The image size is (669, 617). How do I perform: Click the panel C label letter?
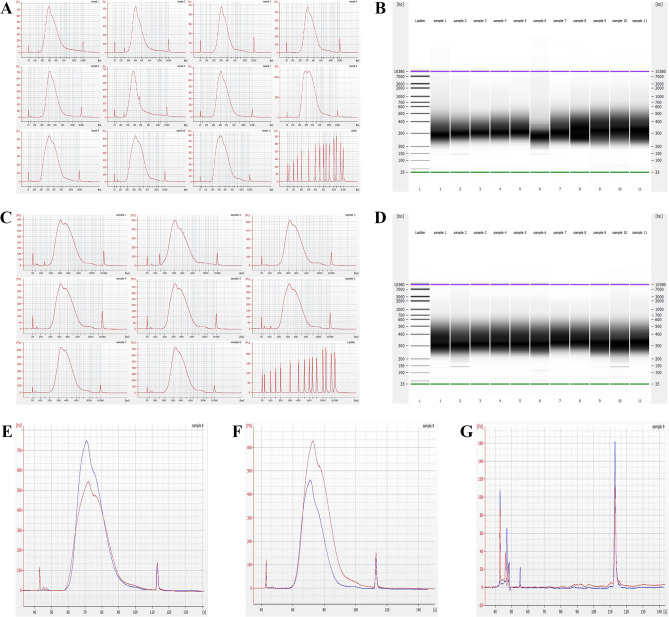point(6,218)
